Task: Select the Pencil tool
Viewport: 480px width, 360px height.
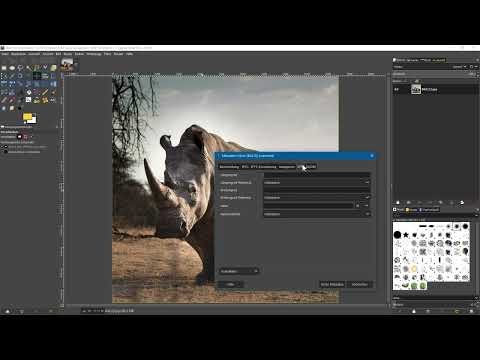Action: click(x=45, y=92)
